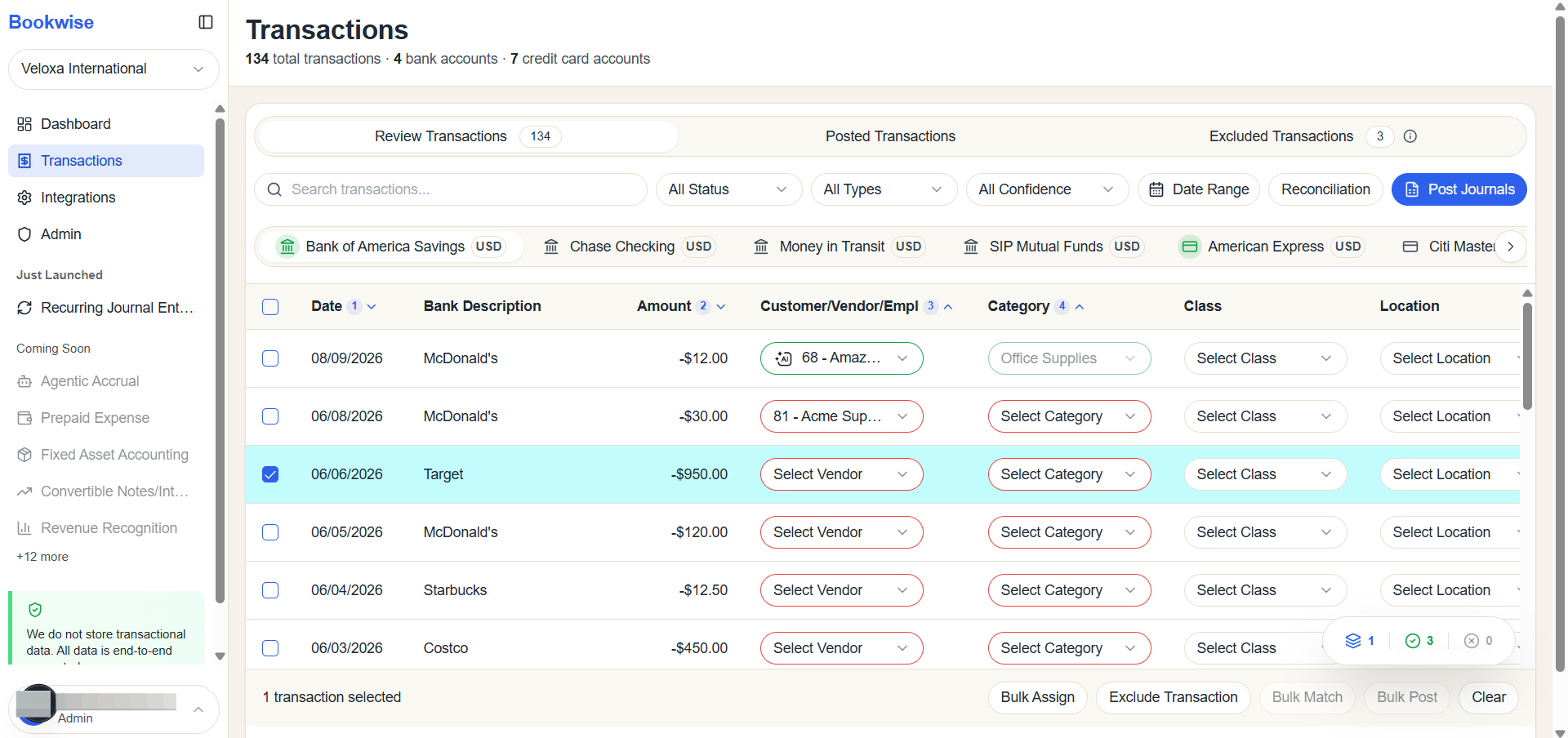This screenshot has height=738, width=1568.
Task: Open the 81 - Acme Sup vendor dropdown
Action: [841, 416]
